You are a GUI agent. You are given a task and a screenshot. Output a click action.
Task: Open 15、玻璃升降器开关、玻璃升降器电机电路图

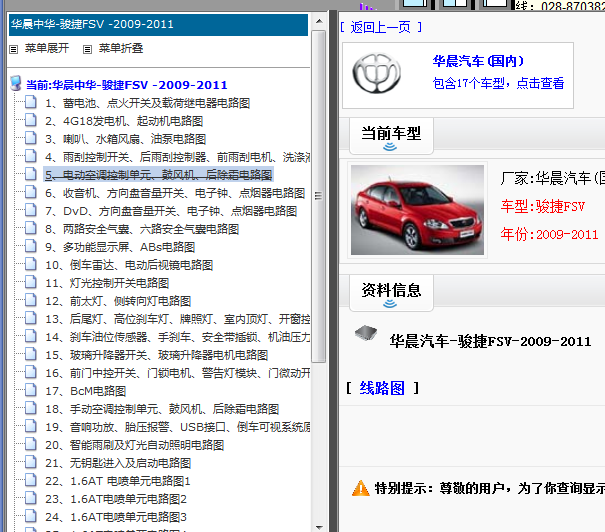(x=157, y=355)
